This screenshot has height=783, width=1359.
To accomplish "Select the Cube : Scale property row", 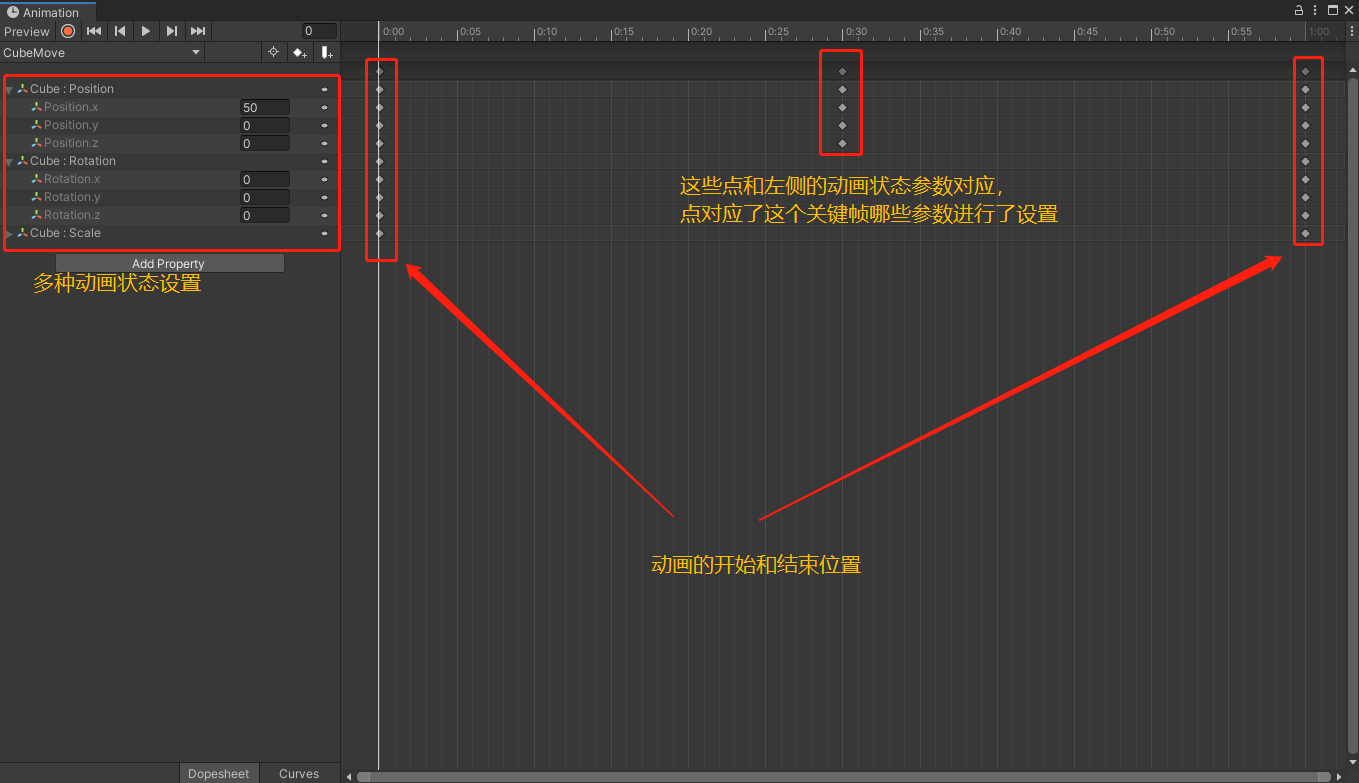I will click(170, 233).
